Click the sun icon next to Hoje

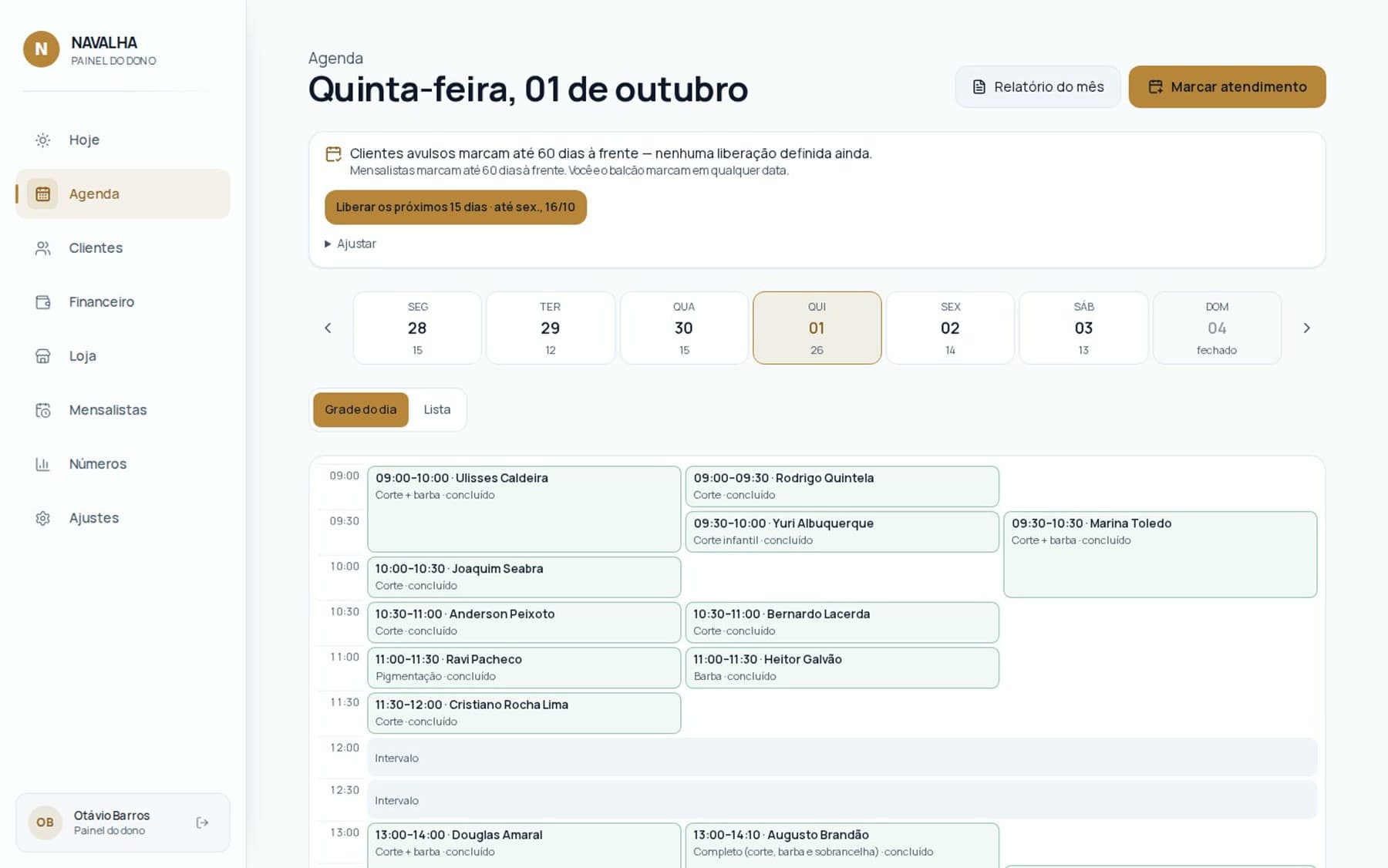tap(43, 140)
